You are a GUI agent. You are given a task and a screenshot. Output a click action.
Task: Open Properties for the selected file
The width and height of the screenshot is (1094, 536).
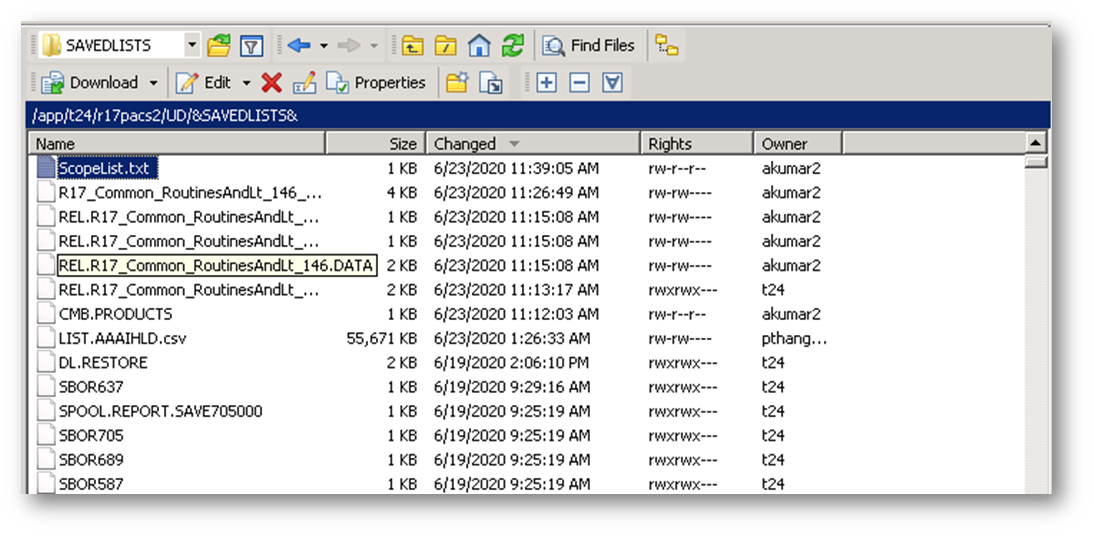click(x=377, y=83)
